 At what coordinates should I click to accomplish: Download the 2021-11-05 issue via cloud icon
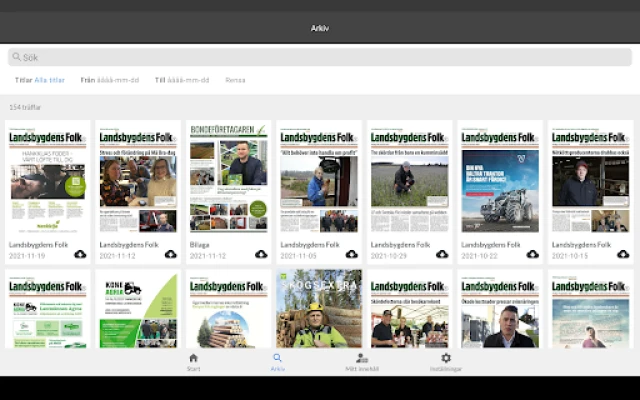coord(351,254)
